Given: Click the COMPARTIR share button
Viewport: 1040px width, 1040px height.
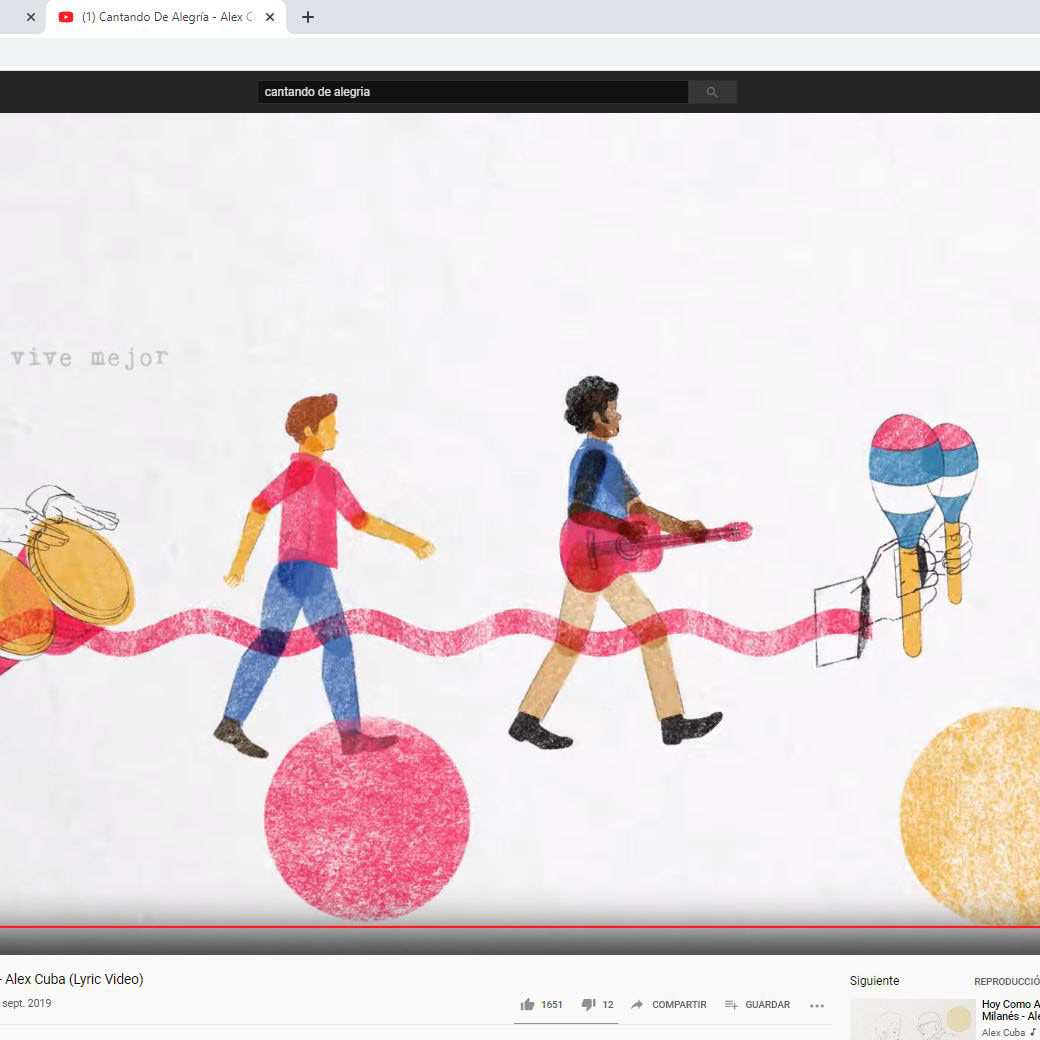Looking at the screenshot, I should (x=668, y=1004).
